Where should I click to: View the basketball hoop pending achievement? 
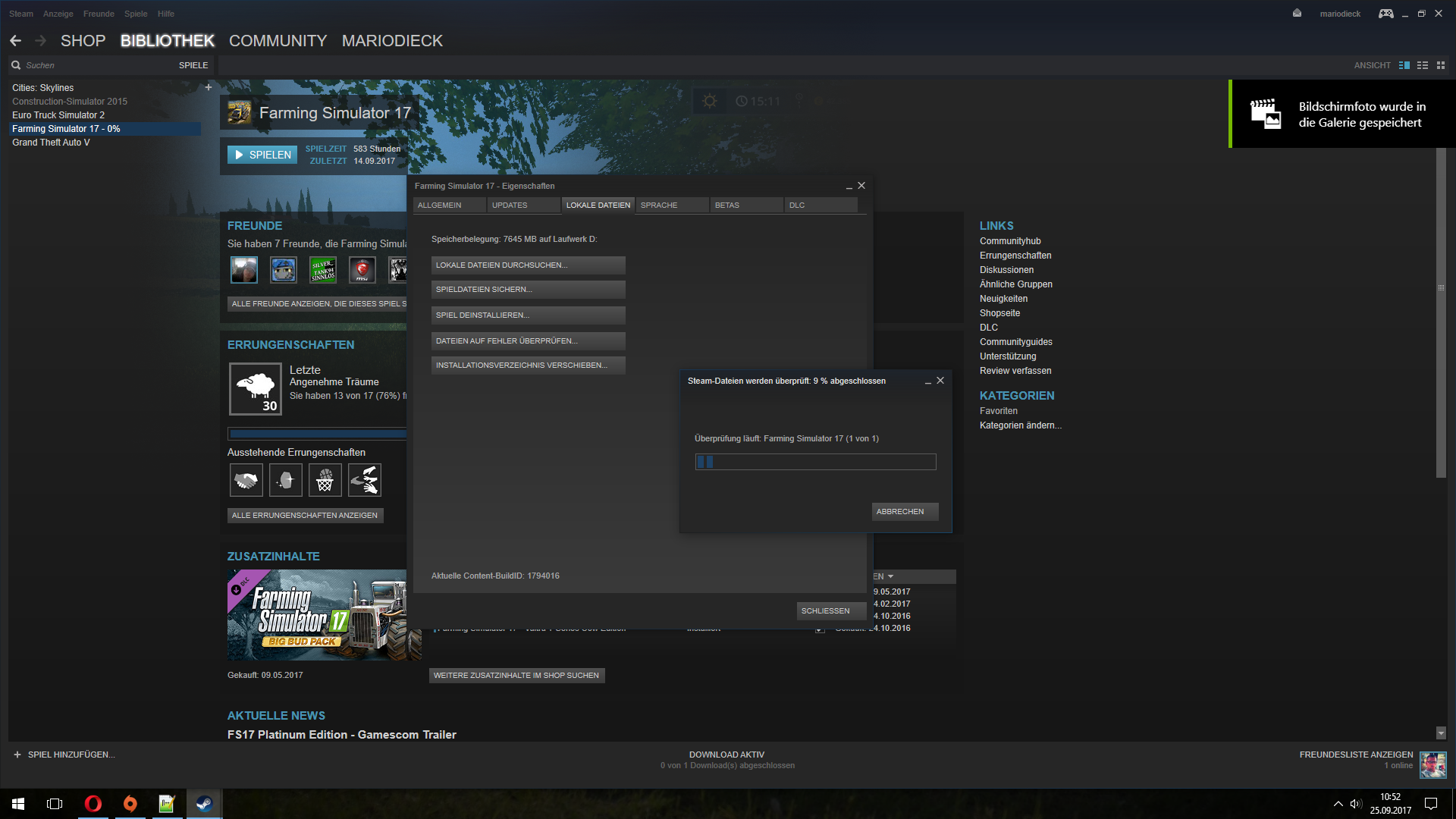[325, 480]
